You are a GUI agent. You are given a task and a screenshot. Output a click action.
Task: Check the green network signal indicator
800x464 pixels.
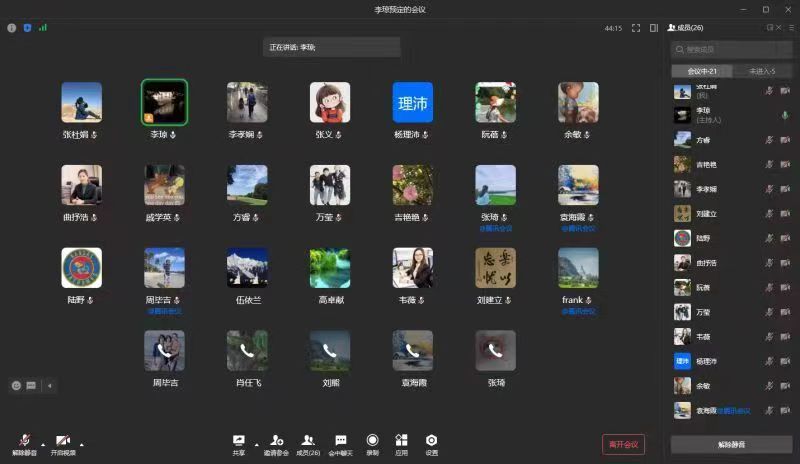(x=43, y=28)
